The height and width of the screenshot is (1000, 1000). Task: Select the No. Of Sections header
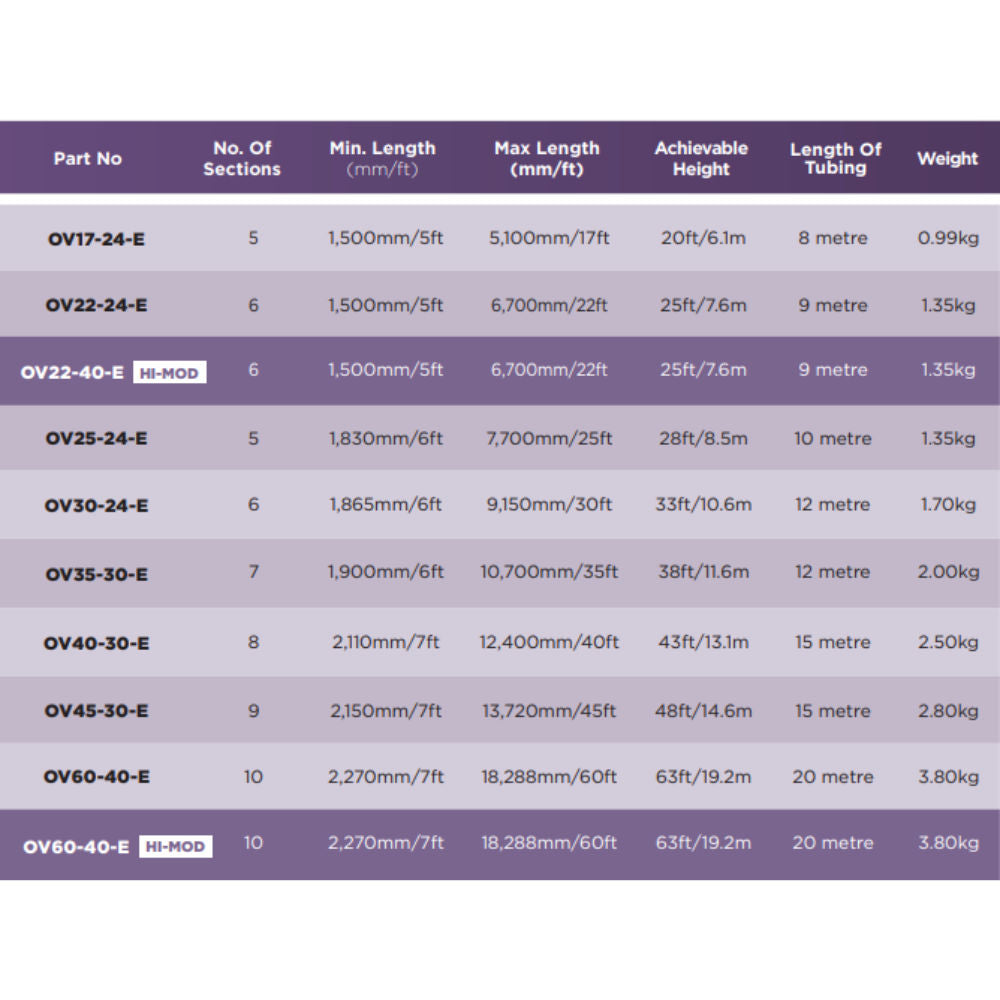click(x=242, y=158)
